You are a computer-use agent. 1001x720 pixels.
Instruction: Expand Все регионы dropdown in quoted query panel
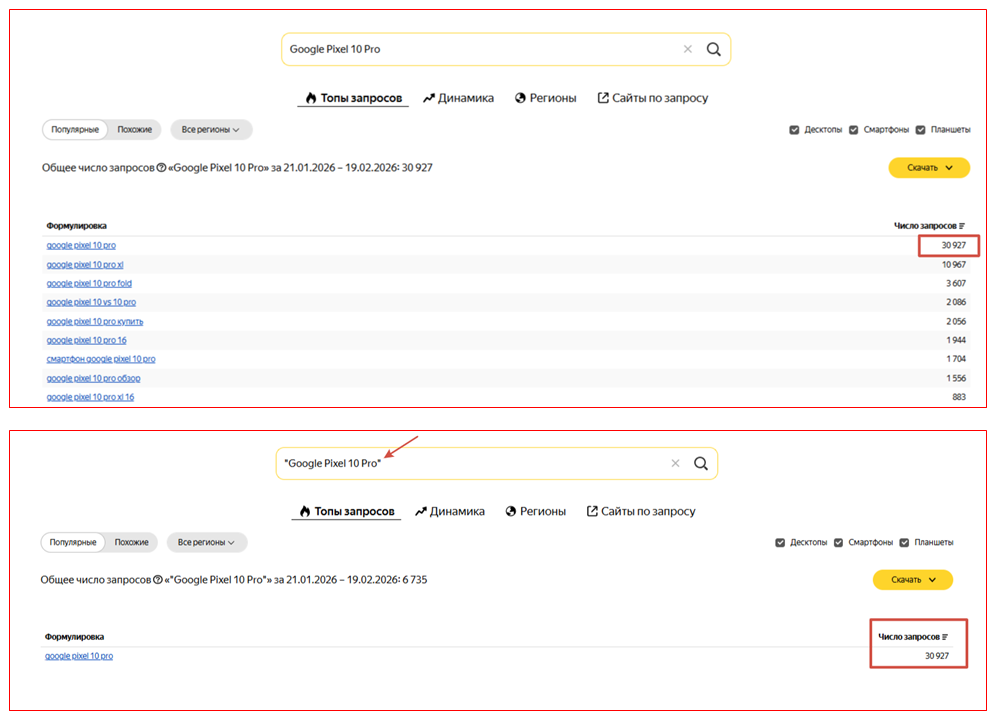coord(206,542)
